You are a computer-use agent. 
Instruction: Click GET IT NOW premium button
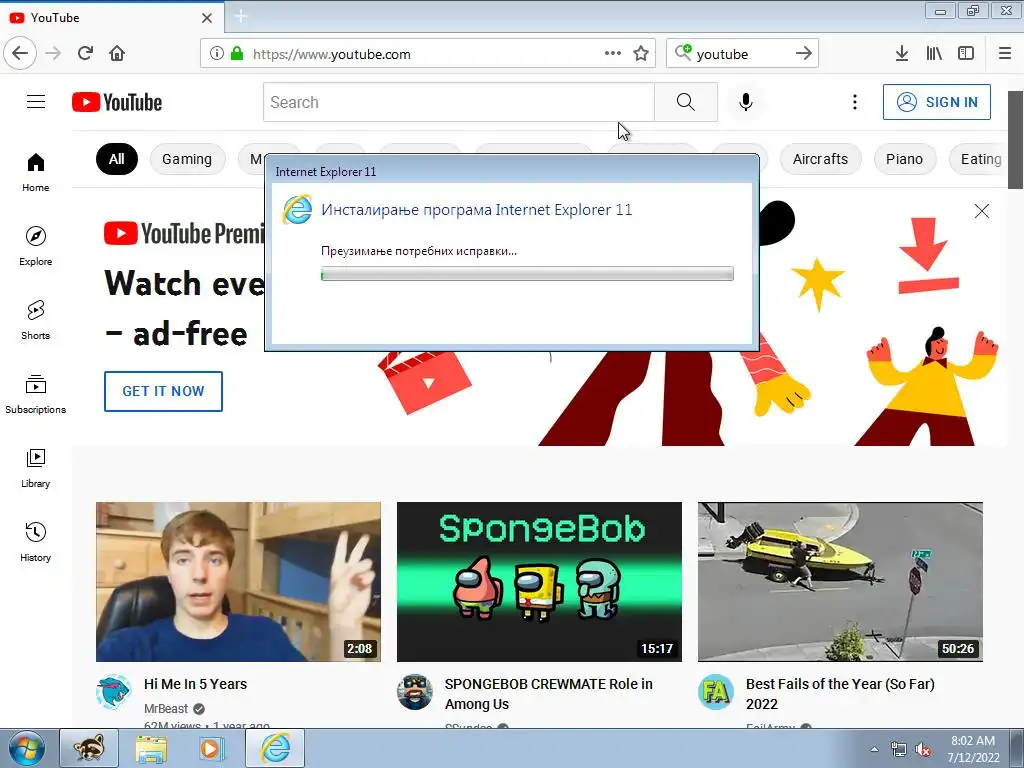[x=163, y=391]
